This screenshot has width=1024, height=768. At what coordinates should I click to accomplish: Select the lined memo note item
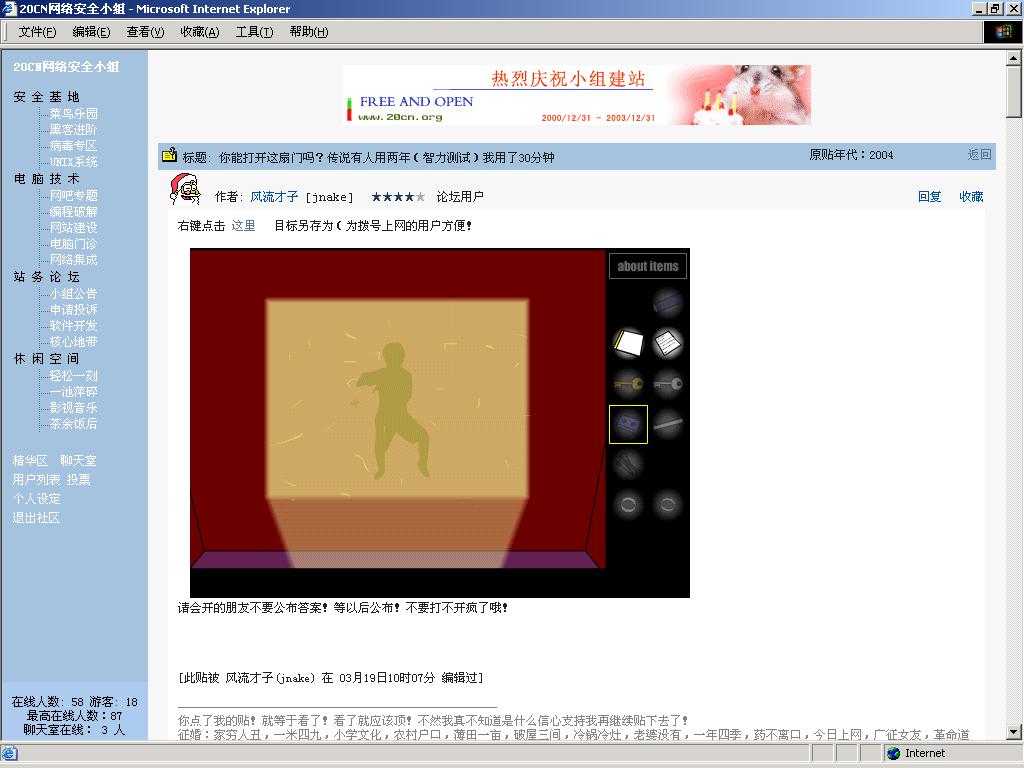pyautogui.click(x=667, y=343)
